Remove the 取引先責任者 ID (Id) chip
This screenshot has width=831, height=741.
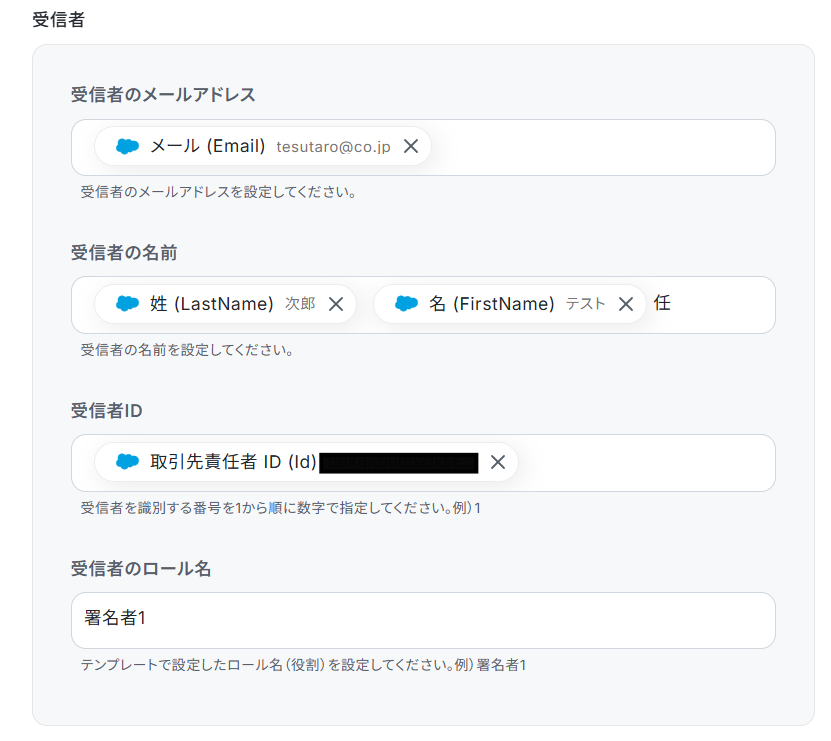pos(498,462)
